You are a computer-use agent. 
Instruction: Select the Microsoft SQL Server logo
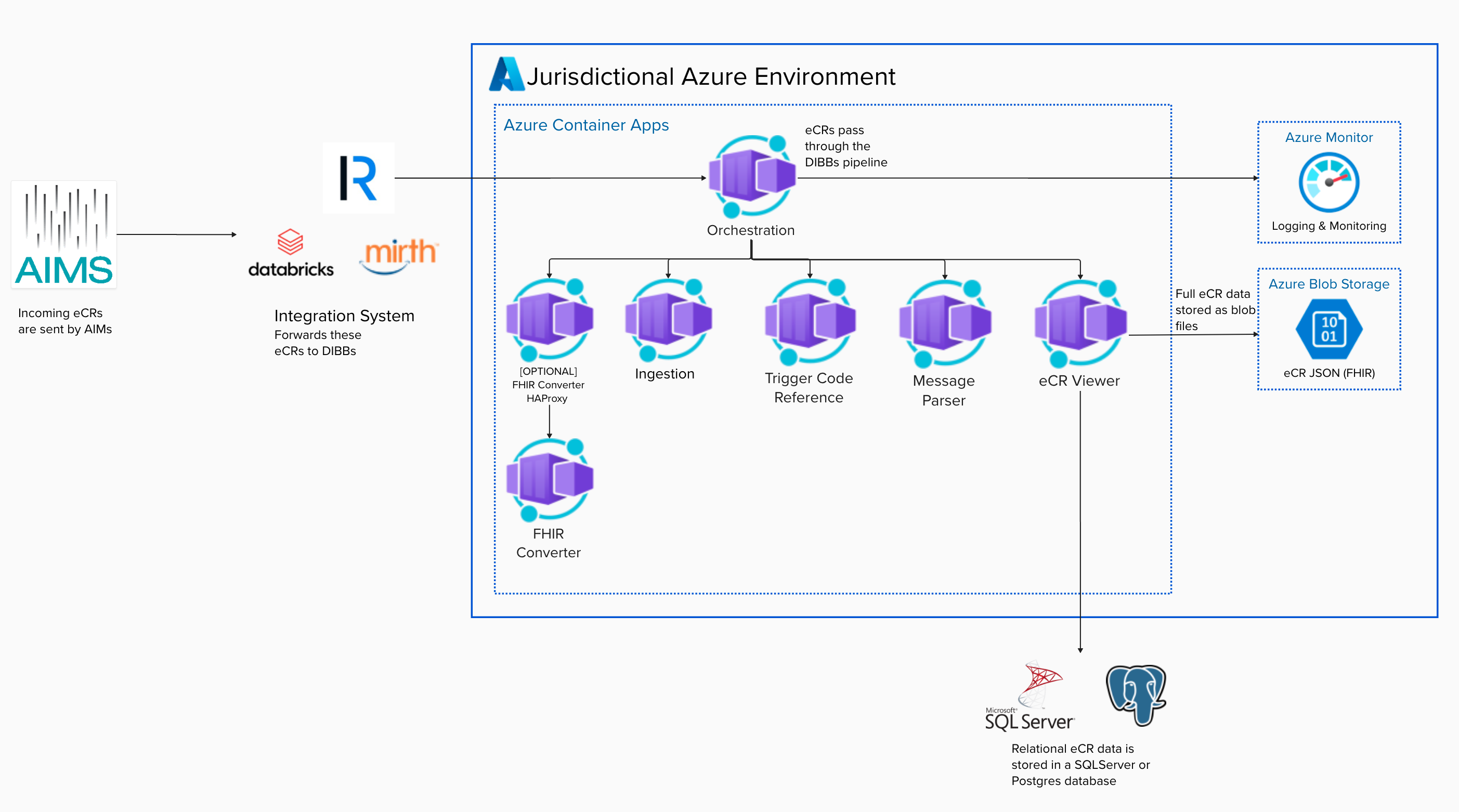tap(1029, 696)
